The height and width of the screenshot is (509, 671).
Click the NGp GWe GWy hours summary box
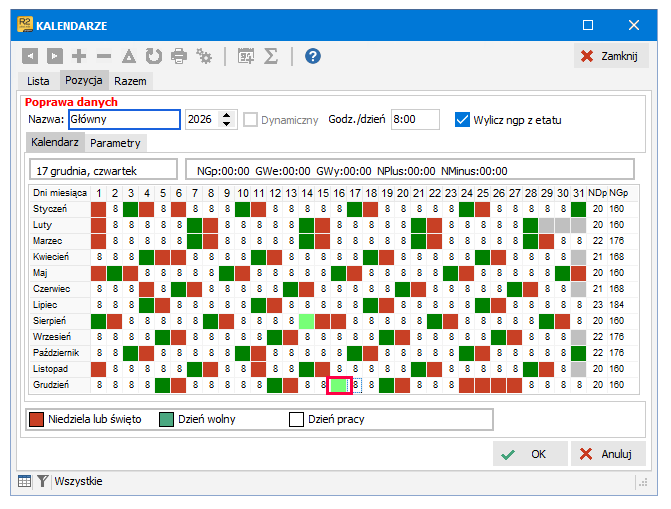coord(410,170)
